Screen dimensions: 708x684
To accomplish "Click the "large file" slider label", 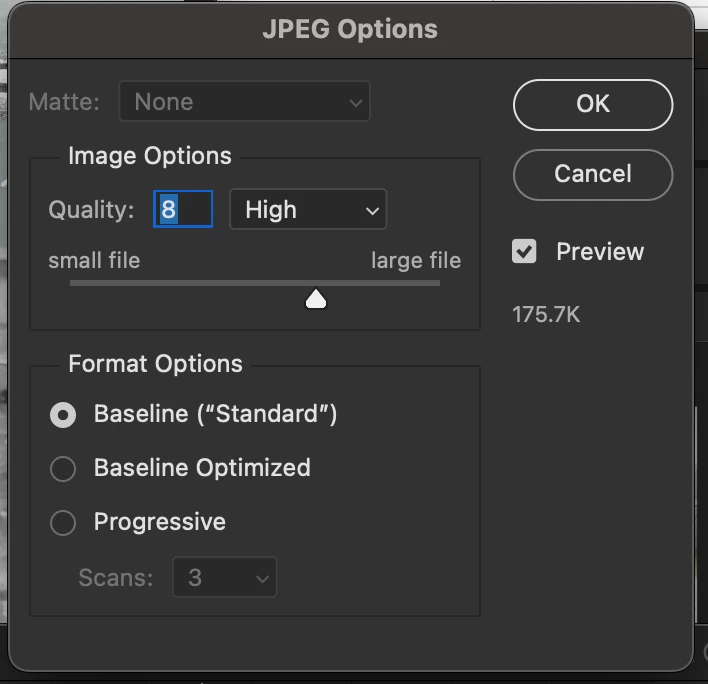I will click(416, 261).
